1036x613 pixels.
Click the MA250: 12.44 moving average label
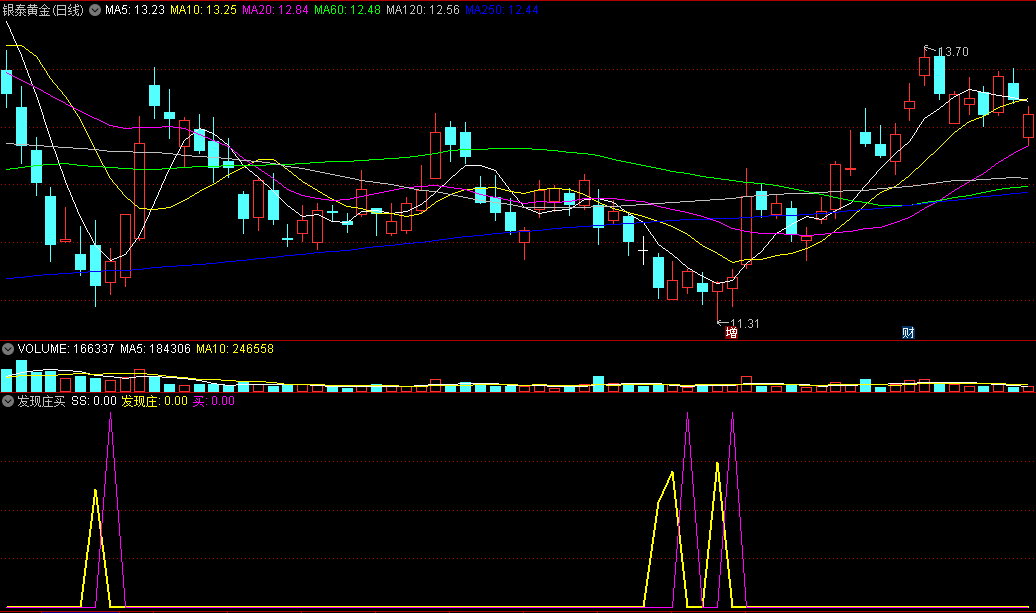501,10
